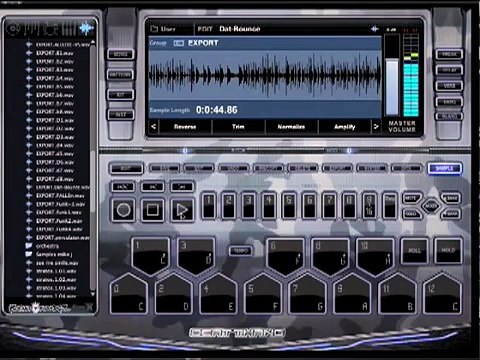Click the waveform display of EXPORT sample
Screen dimensions: 480x360
tap(265, 74)
